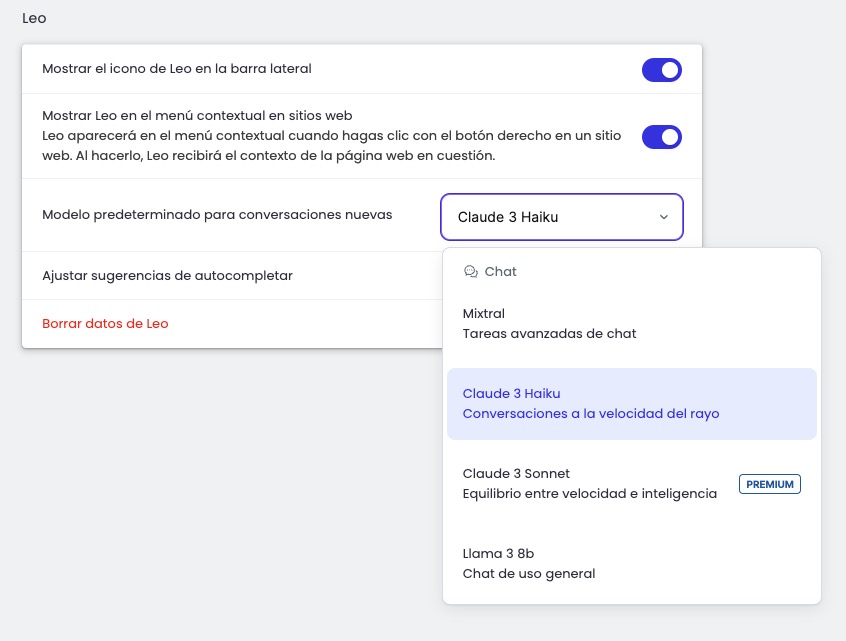Screen dimensions: 846x641
Task: Click the dropdown chevron on the model selector
Action: tap(662, 216)
